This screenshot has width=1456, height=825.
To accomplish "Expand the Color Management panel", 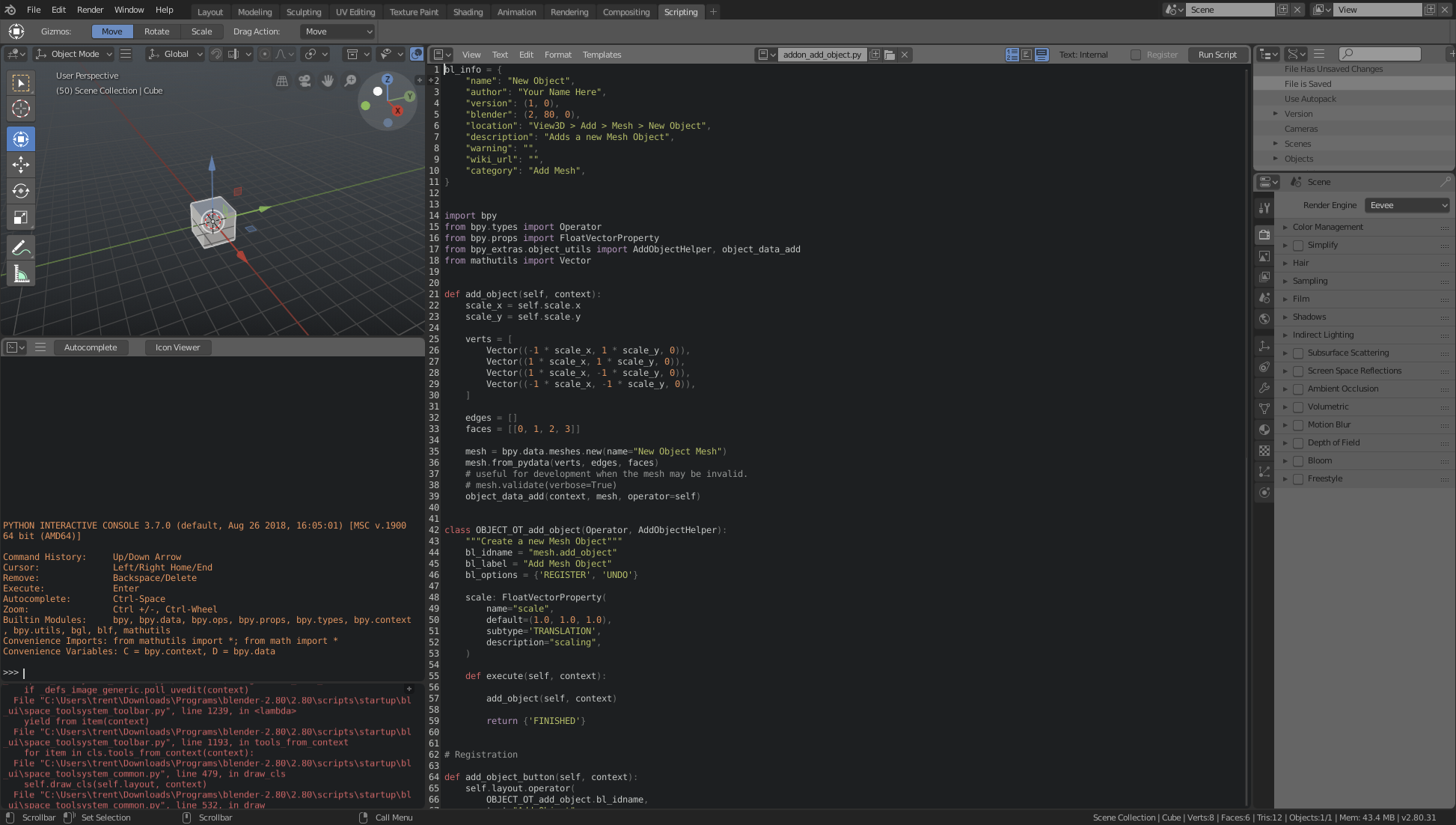I will click(x=1366, y=228).
